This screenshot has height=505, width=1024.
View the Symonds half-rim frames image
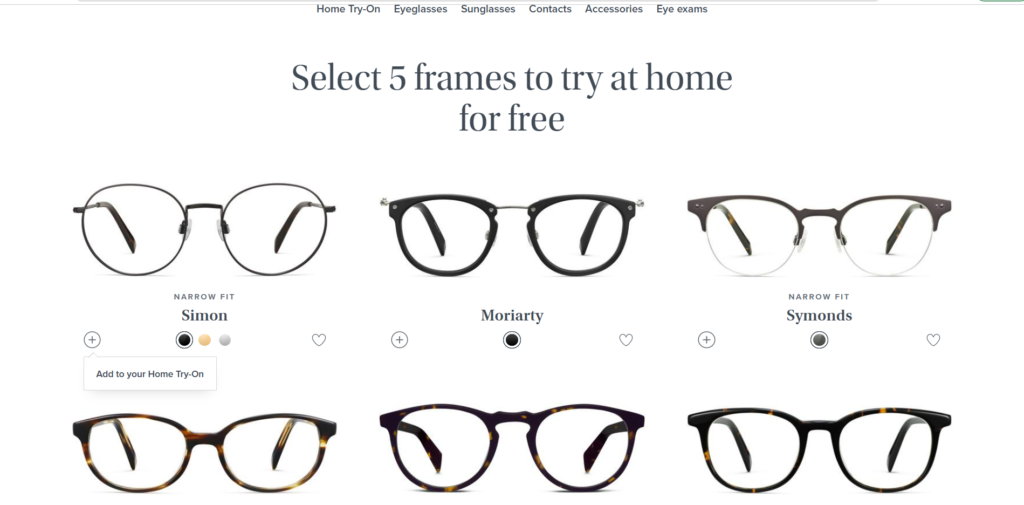(x=819, y=234)
